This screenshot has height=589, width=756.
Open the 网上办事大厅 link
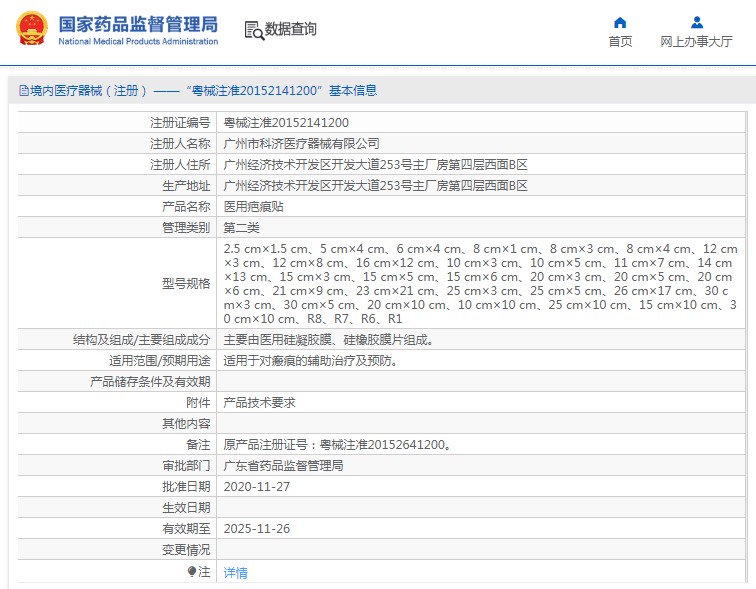coord(696,41)
